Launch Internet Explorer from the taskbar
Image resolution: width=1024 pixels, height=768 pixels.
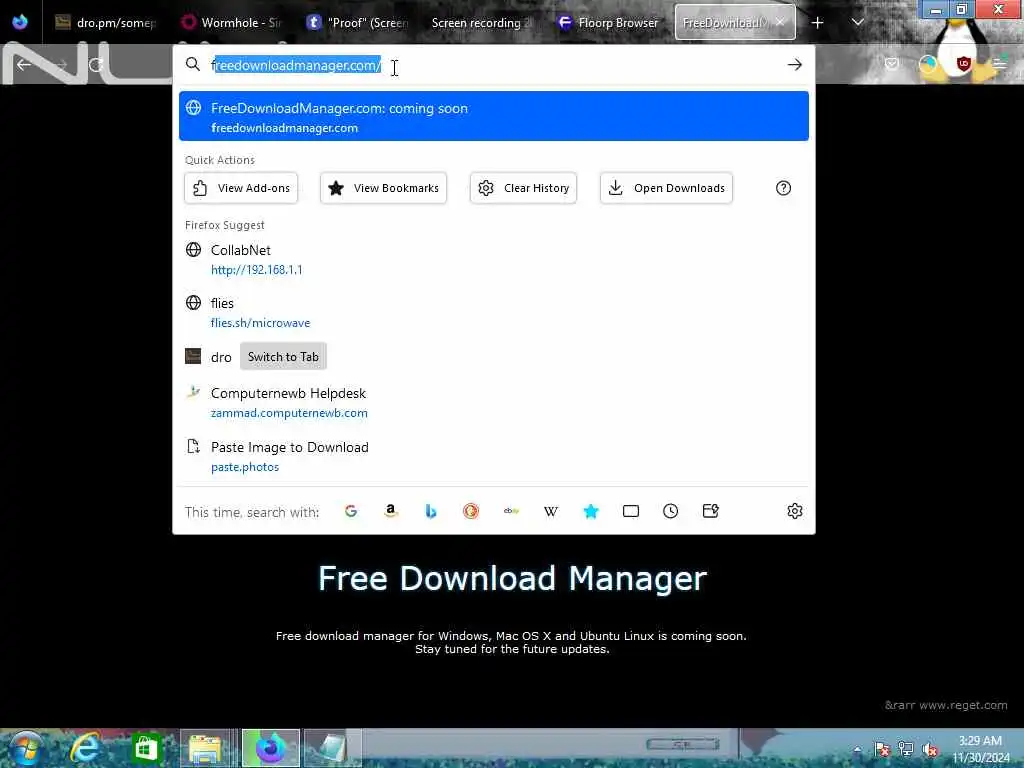click(86, 748)
